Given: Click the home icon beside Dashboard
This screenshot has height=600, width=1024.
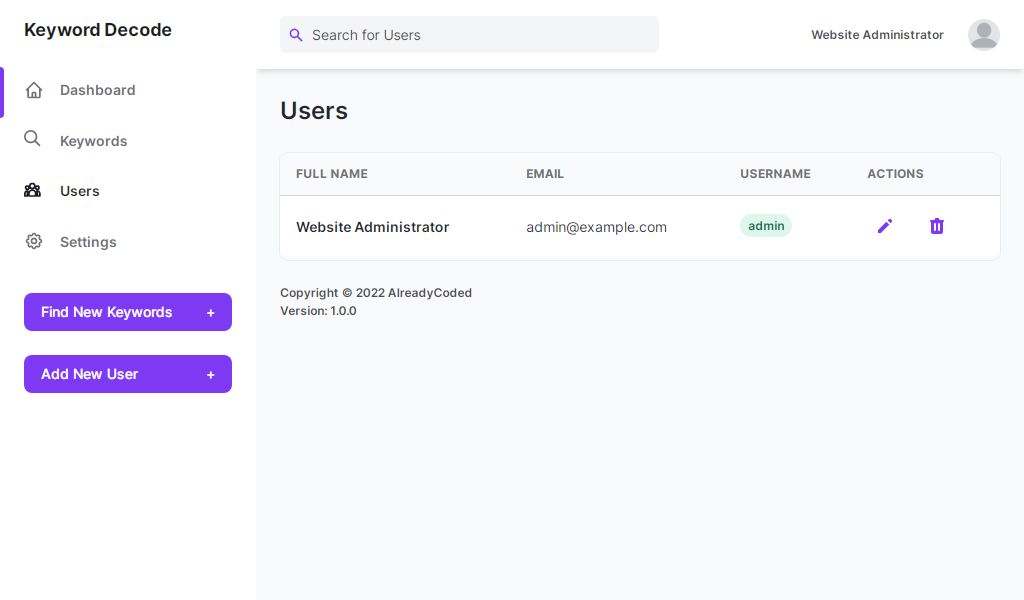Looking at the screenshot, I should click(x=34, y=90).
